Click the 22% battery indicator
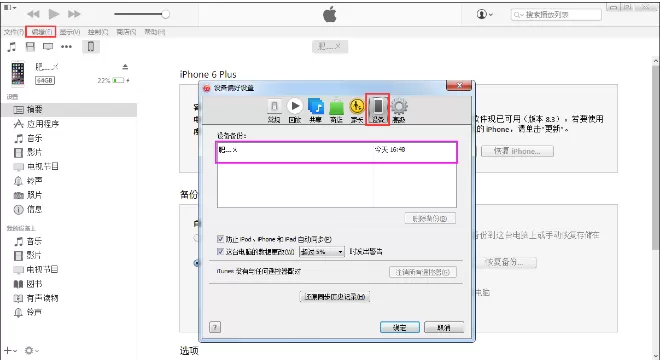This screenshot has width=662, height=360. click(113, 80)
